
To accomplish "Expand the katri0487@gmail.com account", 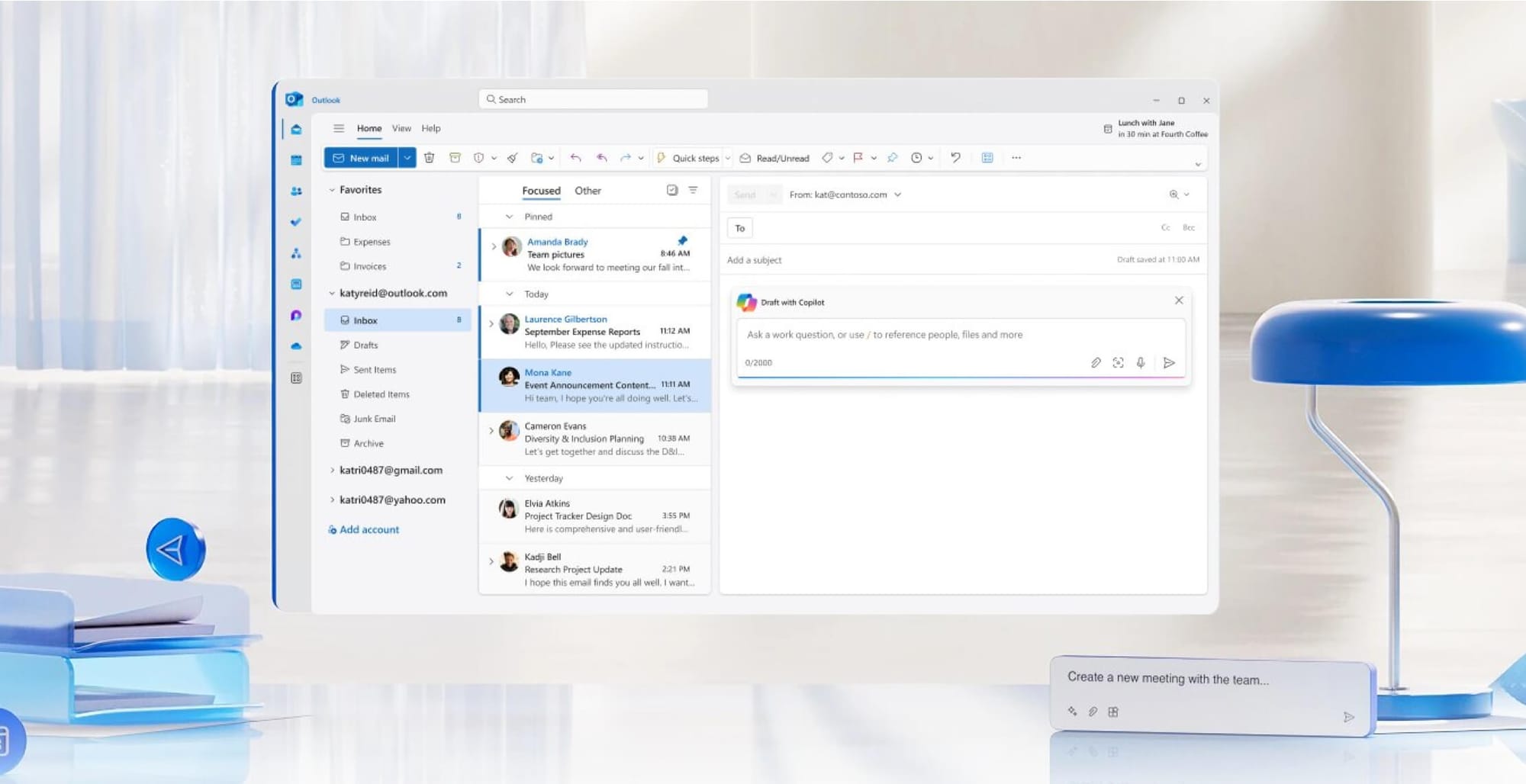I will [332, 470].
